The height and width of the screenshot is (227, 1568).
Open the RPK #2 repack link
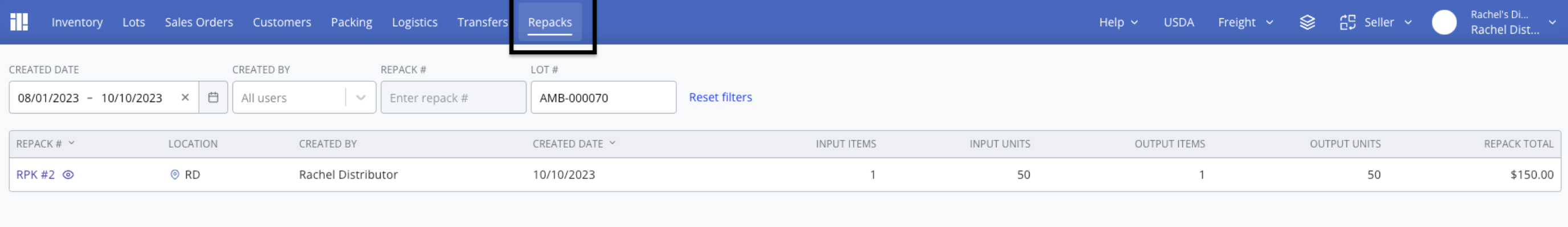[35, 175]
